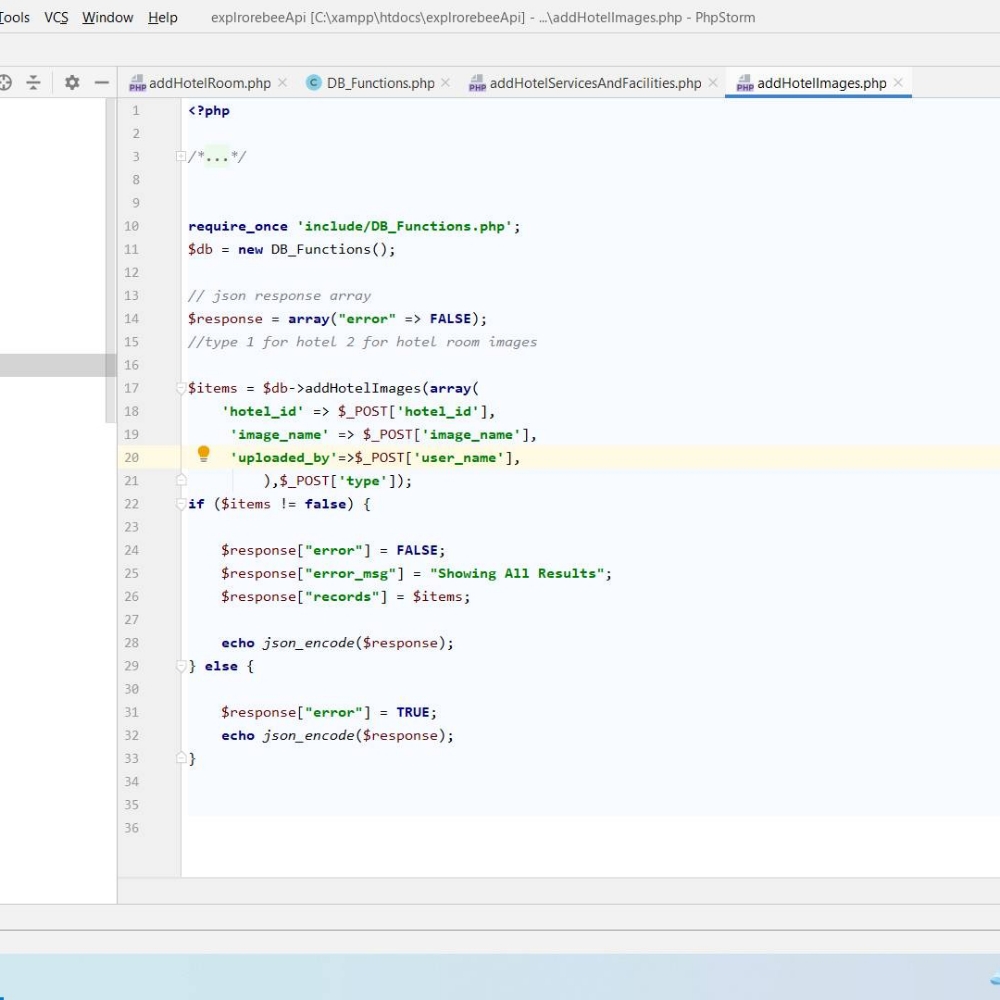Close the addHotelRoom.php tab

point(283,83)
